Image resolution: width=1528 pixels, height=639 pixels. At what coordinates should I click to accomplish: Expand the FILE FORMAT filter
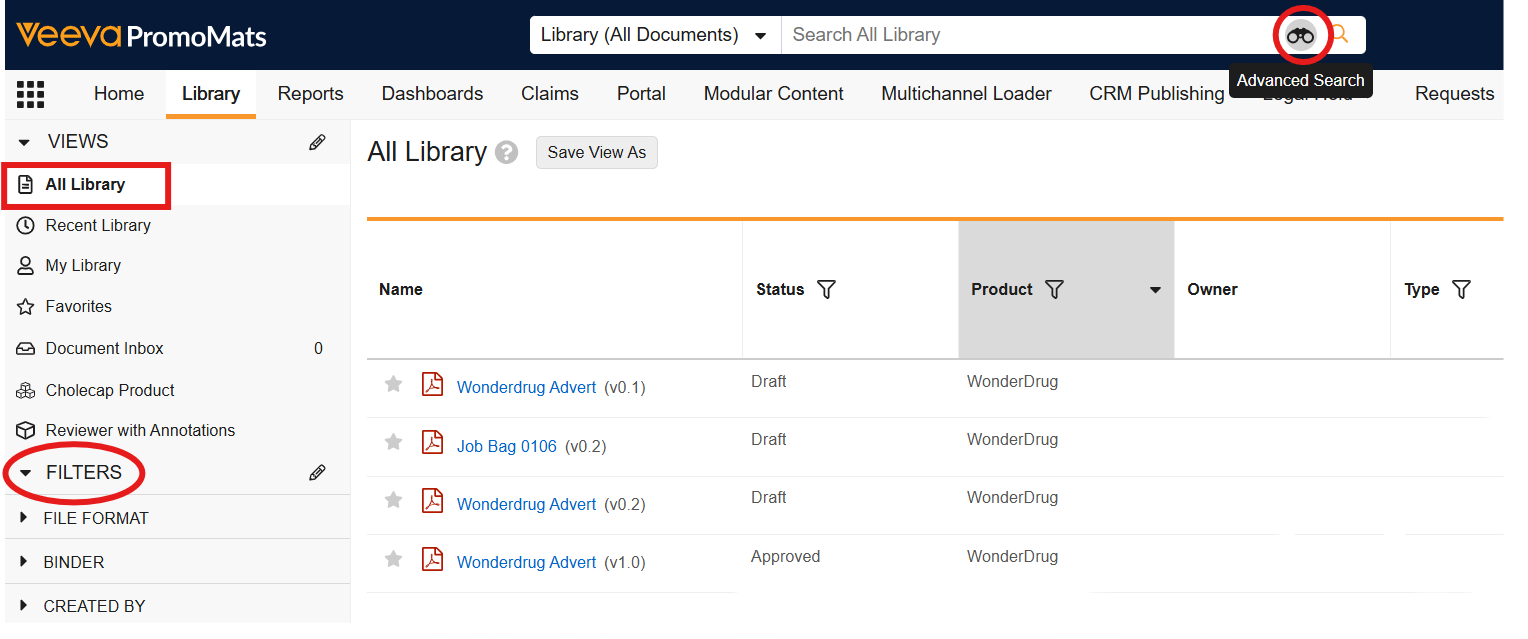tap(24, 518)
